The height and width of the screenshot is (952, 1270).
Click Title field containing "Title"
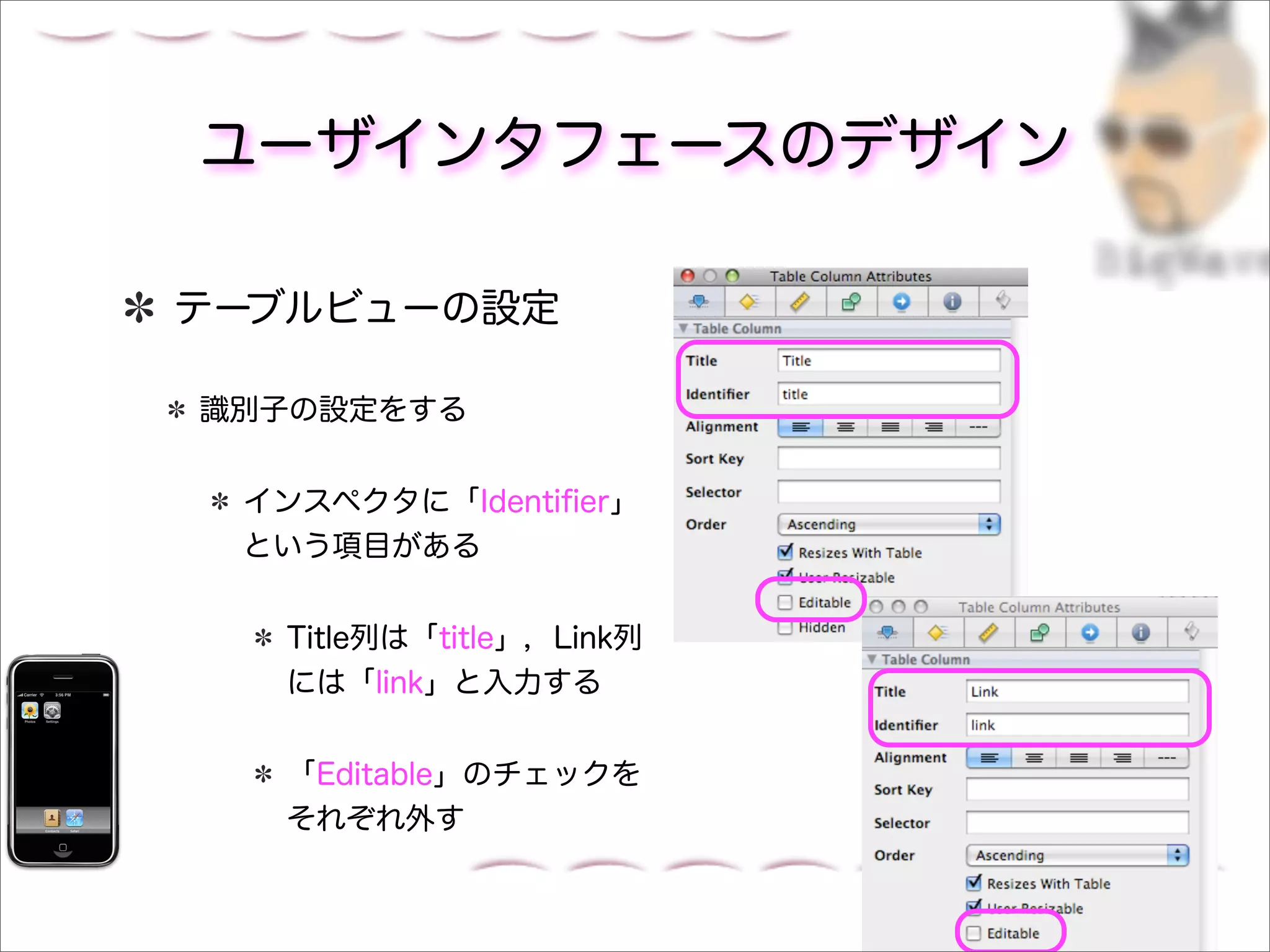pyautogui.click(x=889, y=361)
